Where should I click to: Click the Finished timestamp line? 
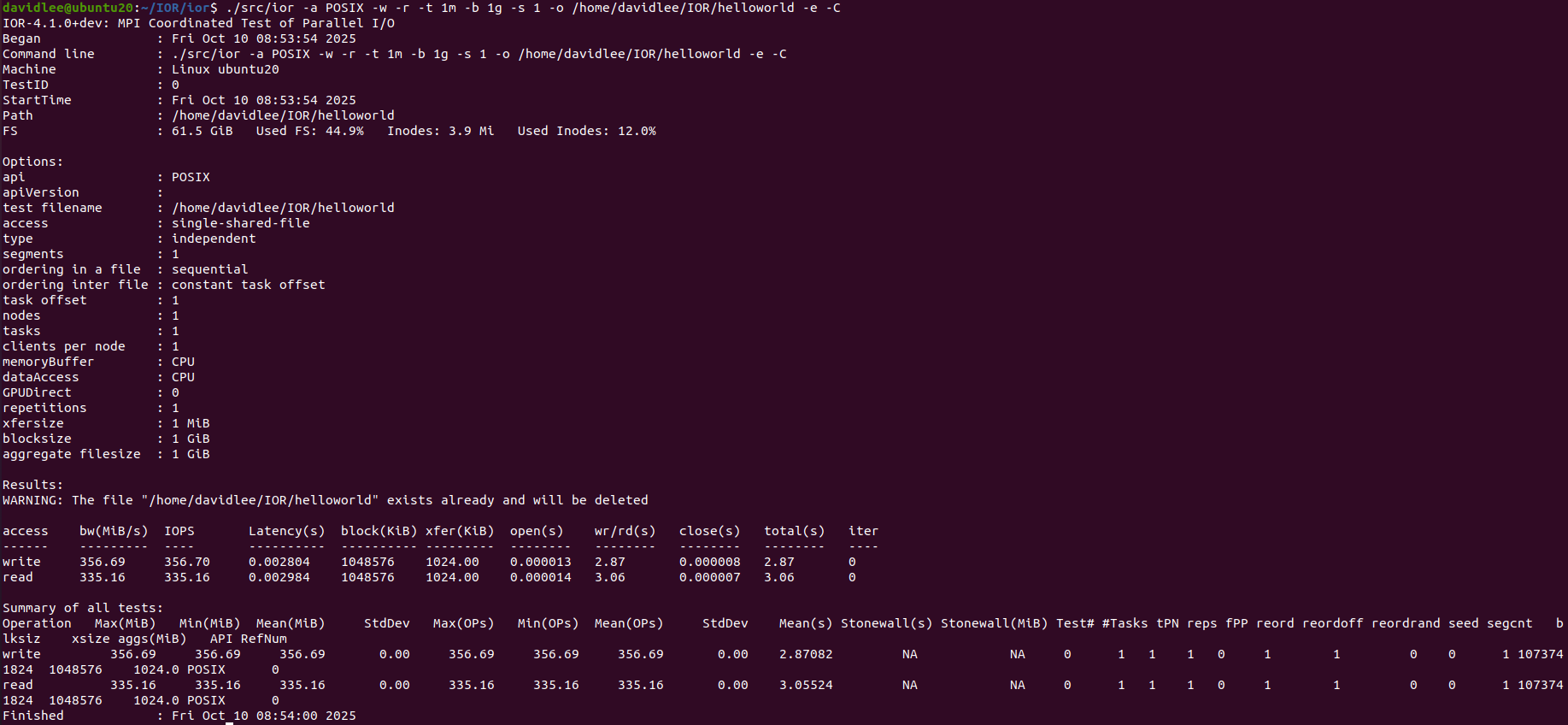pyautogui.click(x=179, y=716)
